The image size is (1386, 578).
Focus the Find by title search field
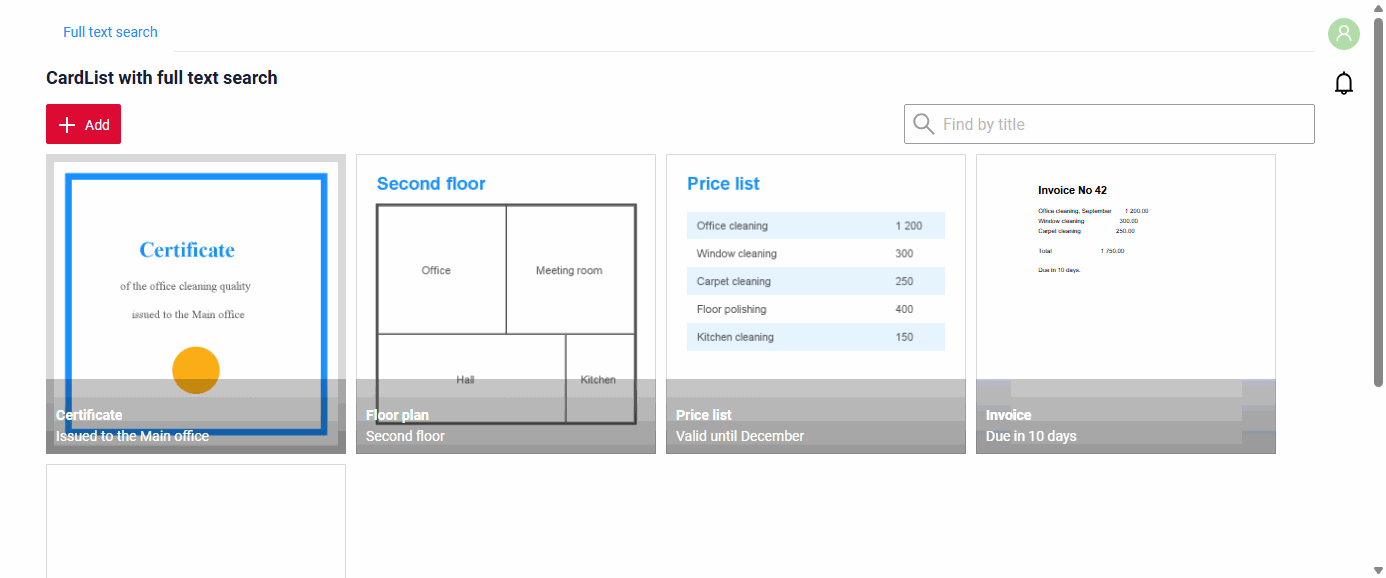(1109, 124)
